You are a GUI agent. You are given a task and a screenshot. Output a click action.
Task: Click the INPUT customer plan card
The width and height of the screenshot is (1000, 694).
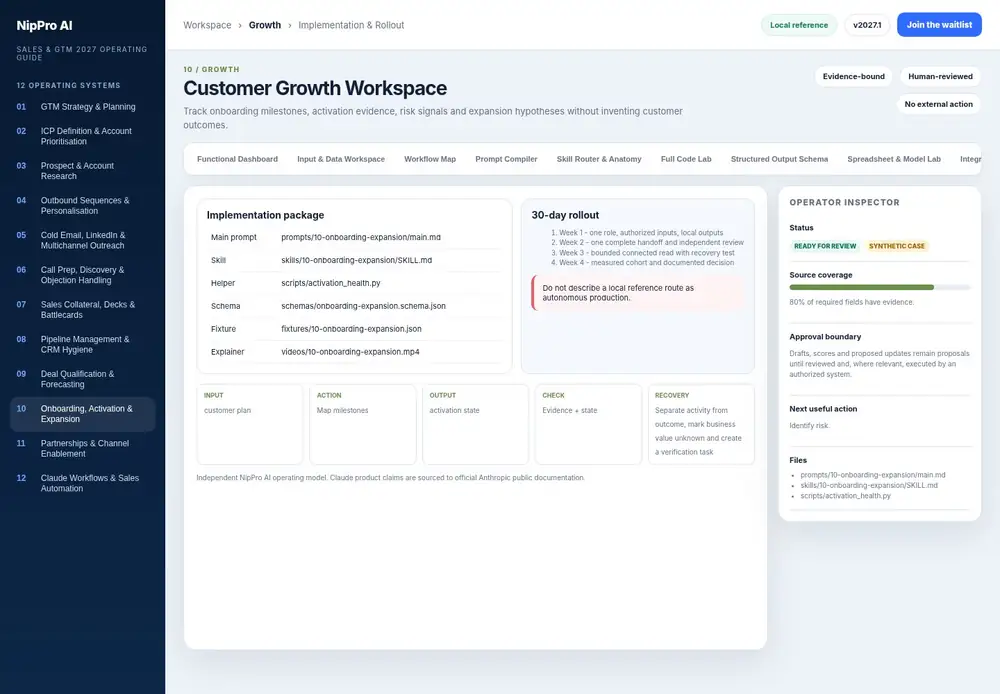[x=249, y=424]
